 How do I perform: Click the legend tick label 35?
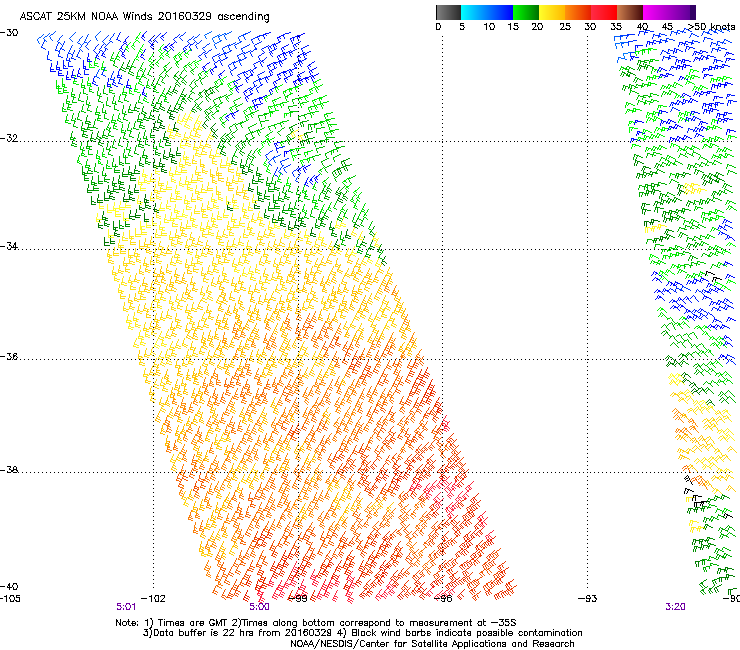pos(616,27)
